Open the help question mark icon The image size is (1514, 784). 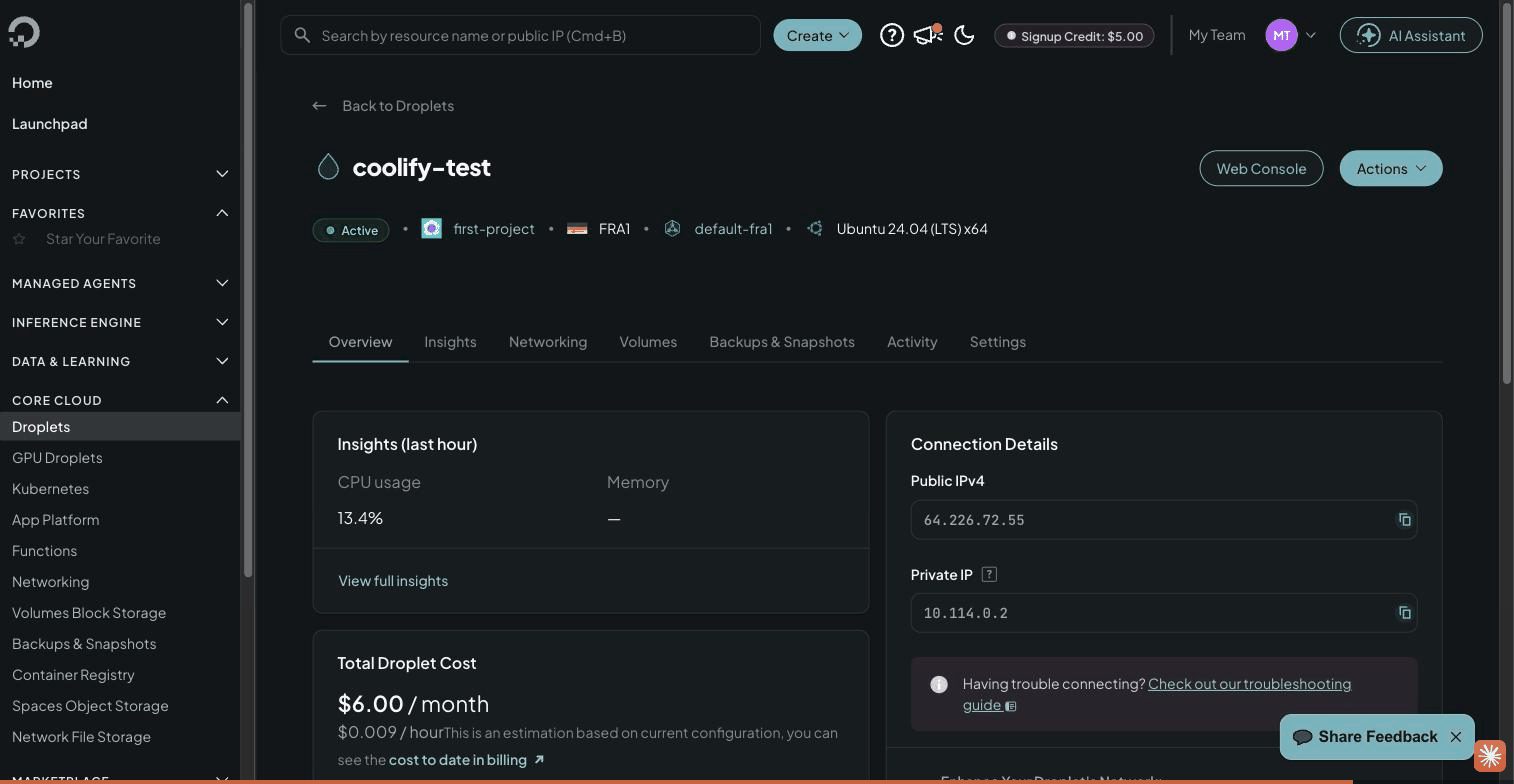892,35
